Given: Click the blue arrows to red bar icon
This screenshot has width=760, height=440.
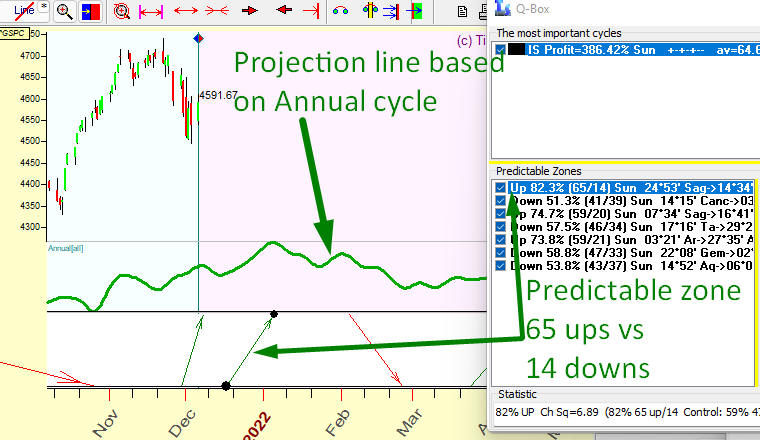Looking at the screenshot, I should 391,11.
